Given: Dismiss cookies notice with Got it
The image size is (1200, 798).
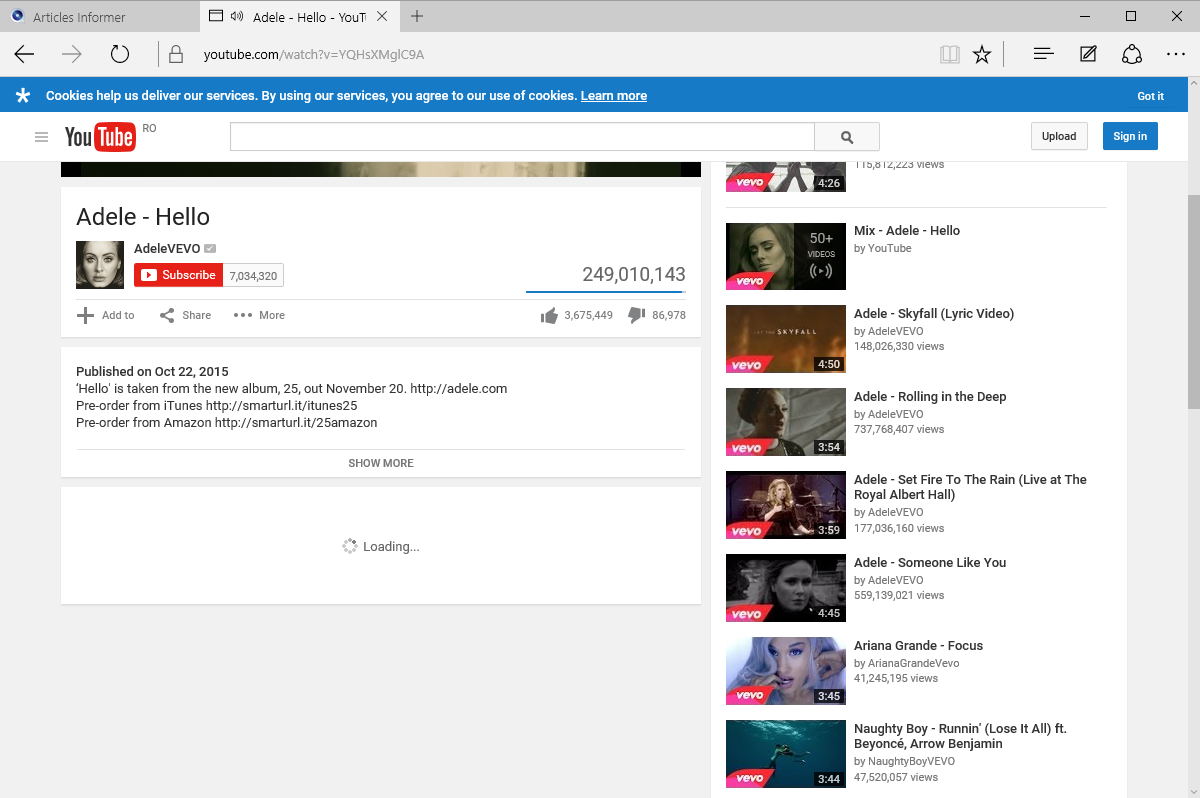Looking at the screenshot, I should pyautogui.click(x=1151, y=96).
